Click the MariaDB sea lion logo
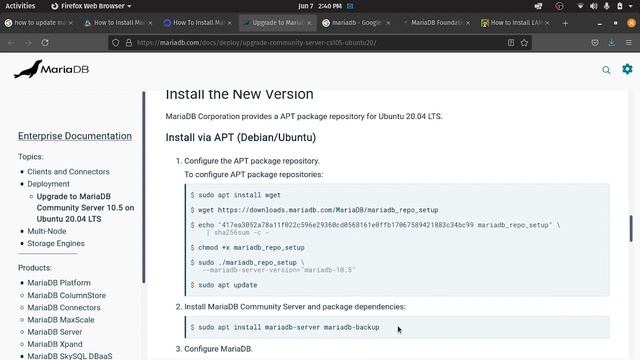The height and width of the screenshot is (360, 640). coord(51,69)
